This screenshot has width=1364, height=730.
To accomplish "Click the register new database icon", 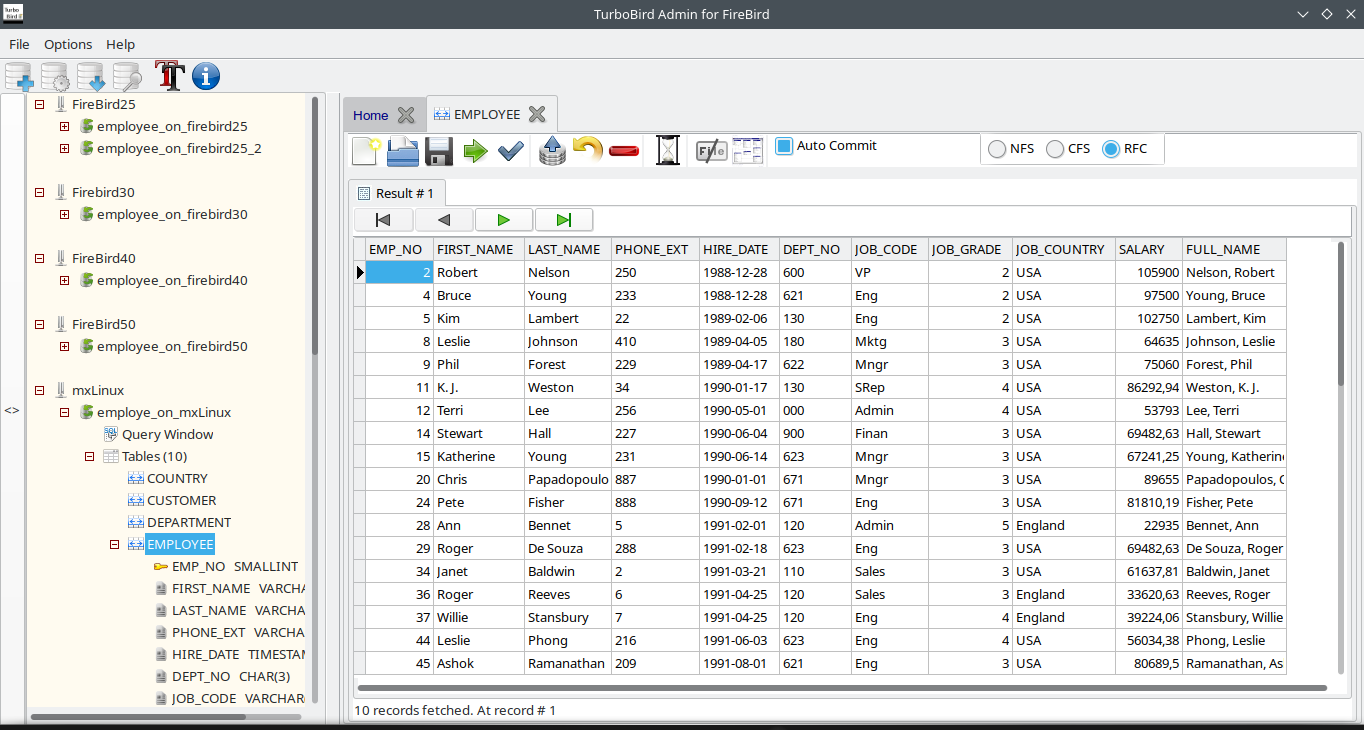I will pyautogui.click(x=19, y=76).
